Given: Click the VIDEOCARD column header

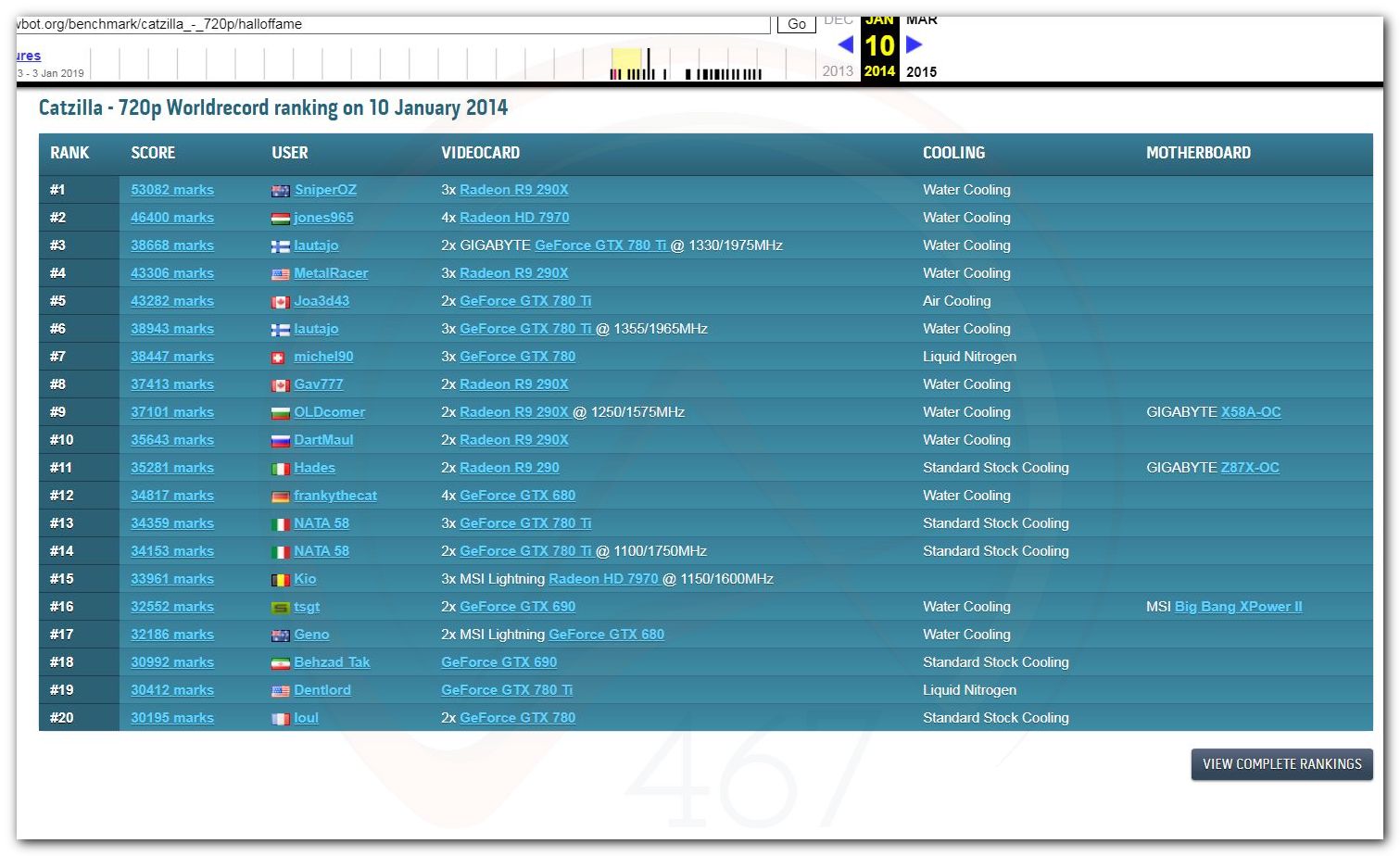Looking at the screenshot, I should [480, 153].
